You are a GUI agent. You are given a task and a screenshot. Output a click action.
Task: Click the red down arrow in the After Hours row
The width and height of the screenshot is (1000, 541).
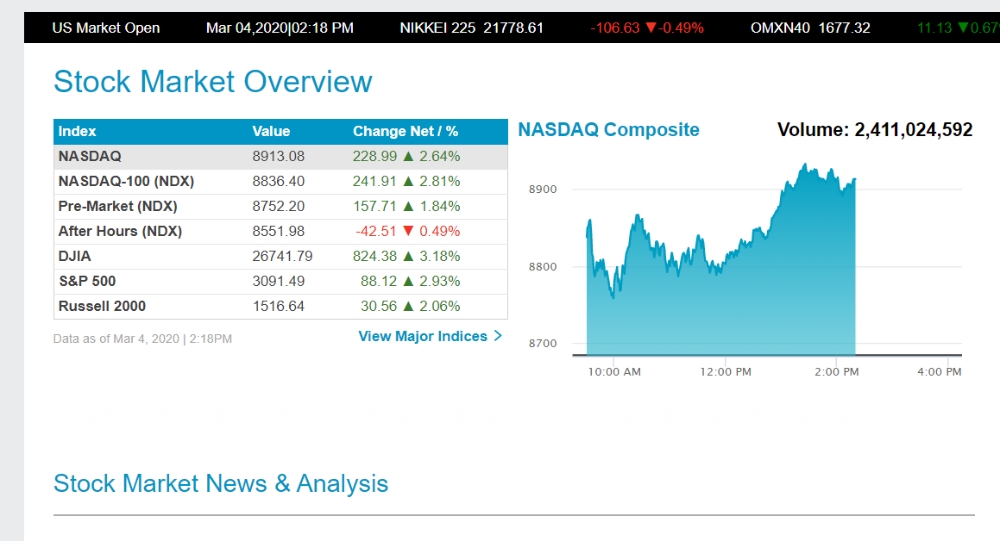(x=408, y=232)
